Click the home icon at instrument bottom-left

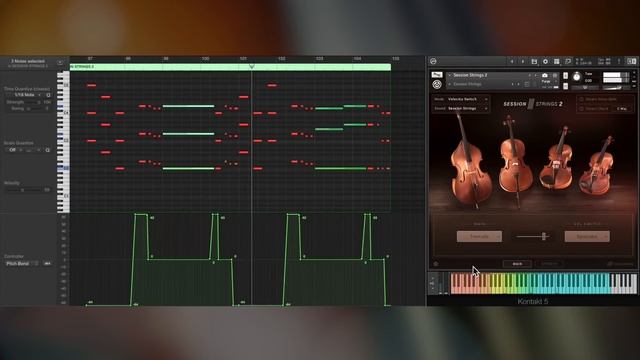pos(436,264)
